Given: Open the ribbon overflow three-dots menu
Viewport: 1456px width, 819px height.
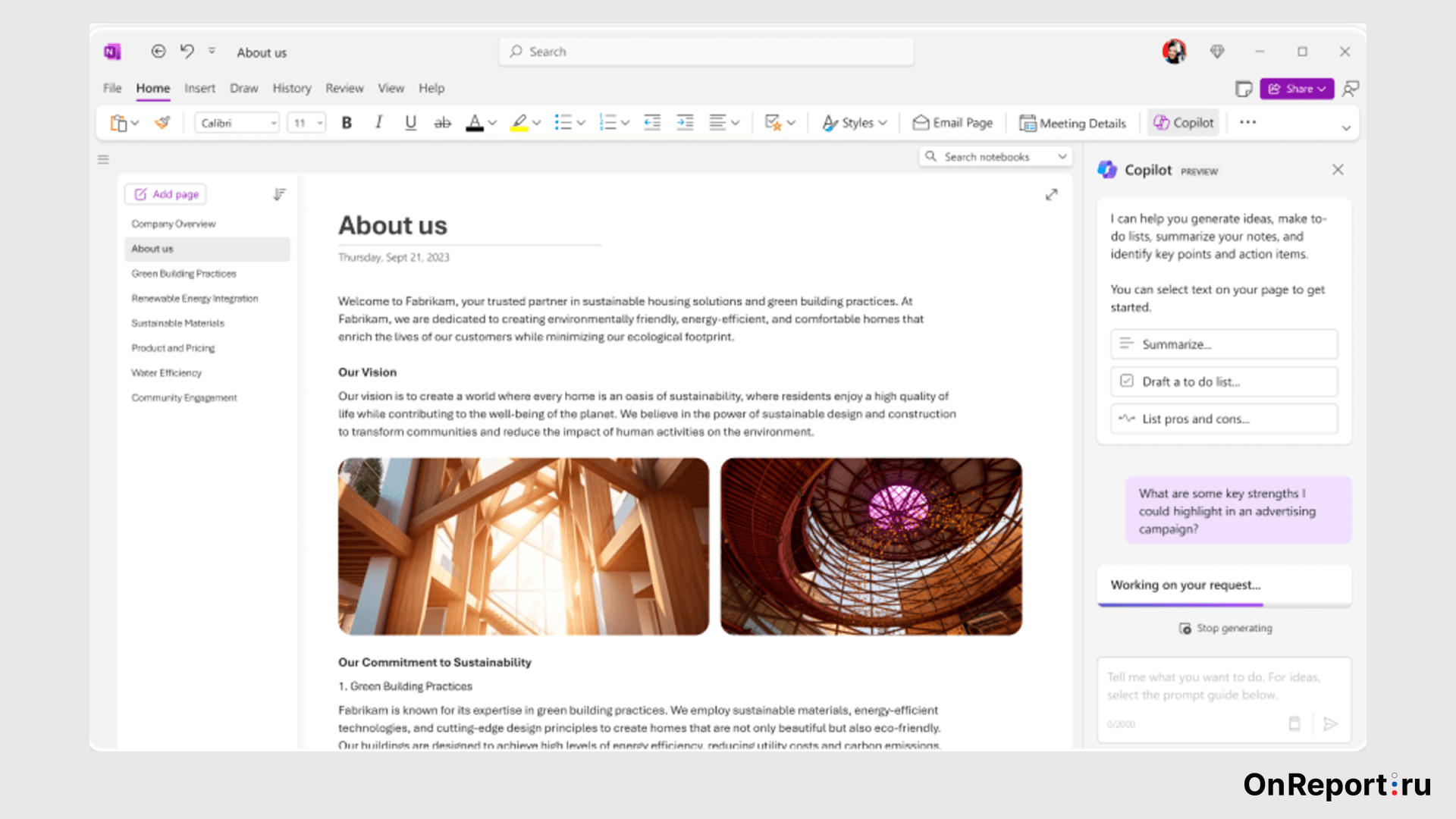Looking at the screenshot, I should 1247,122.
